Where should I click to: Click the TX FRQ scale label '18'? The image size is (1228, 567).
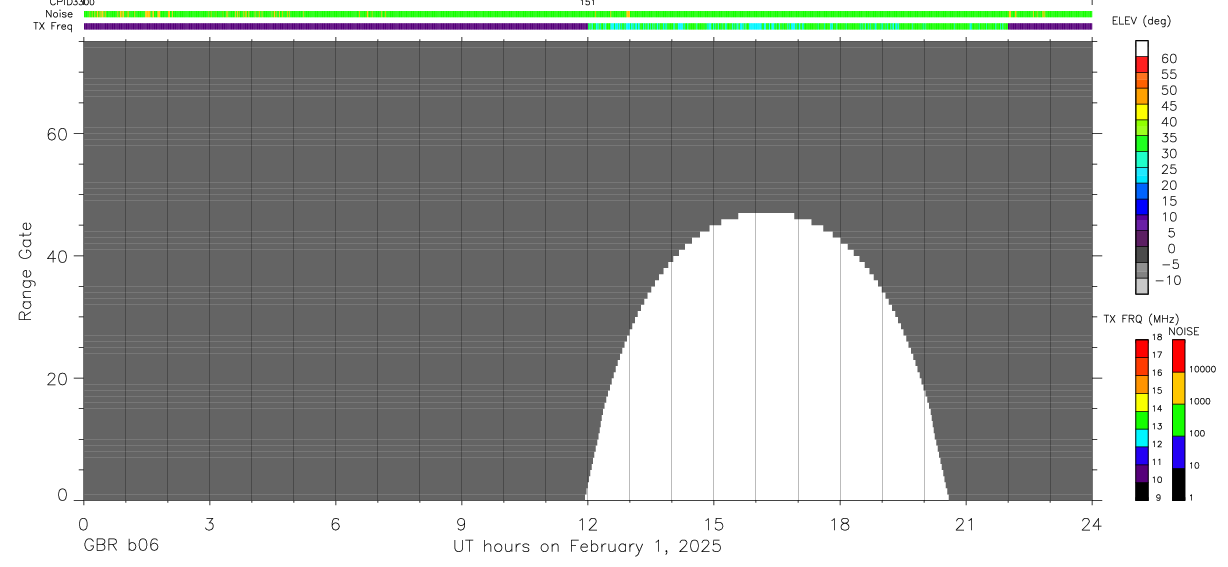tap(1157, 337)
